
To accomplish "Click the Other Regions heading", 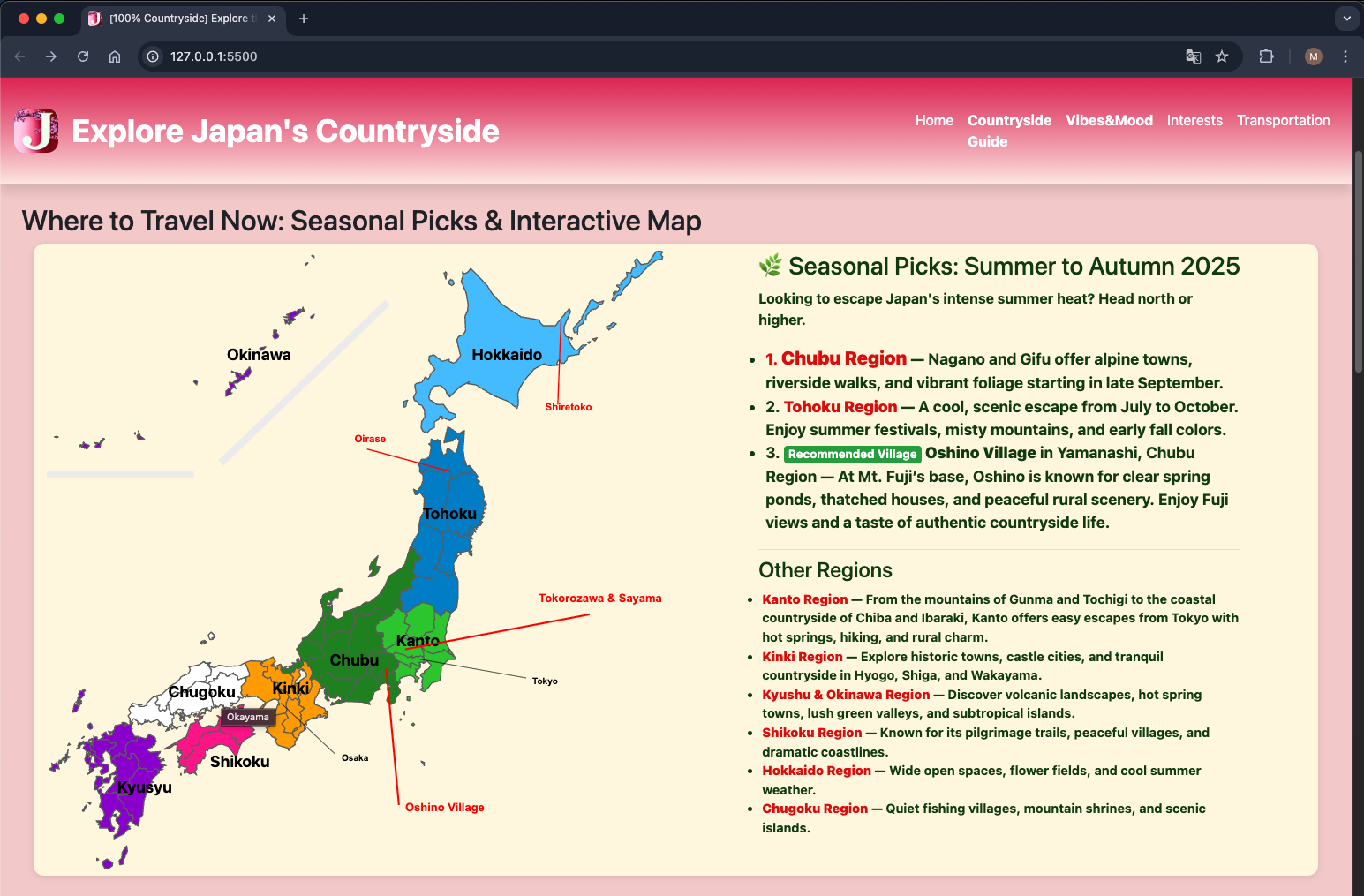I will pyautogui.click(x=825, y=570).
